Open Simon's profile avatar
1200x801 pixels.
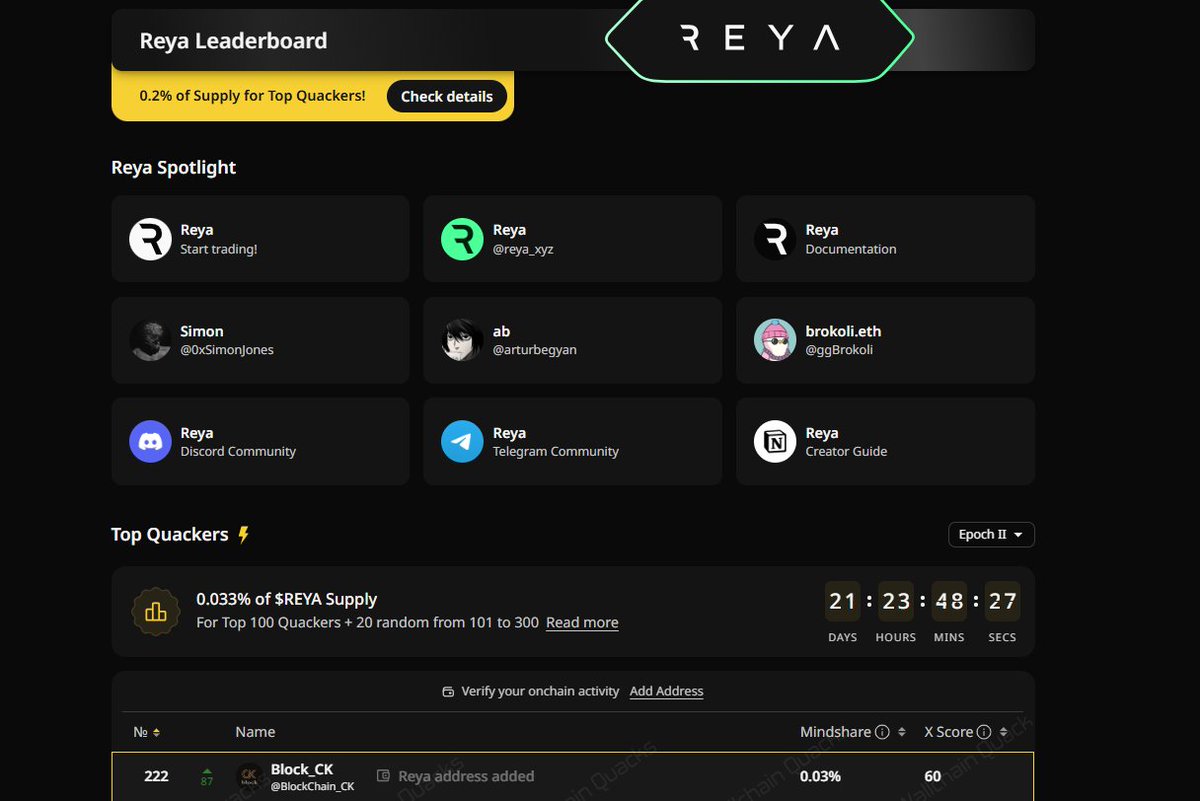150,340
